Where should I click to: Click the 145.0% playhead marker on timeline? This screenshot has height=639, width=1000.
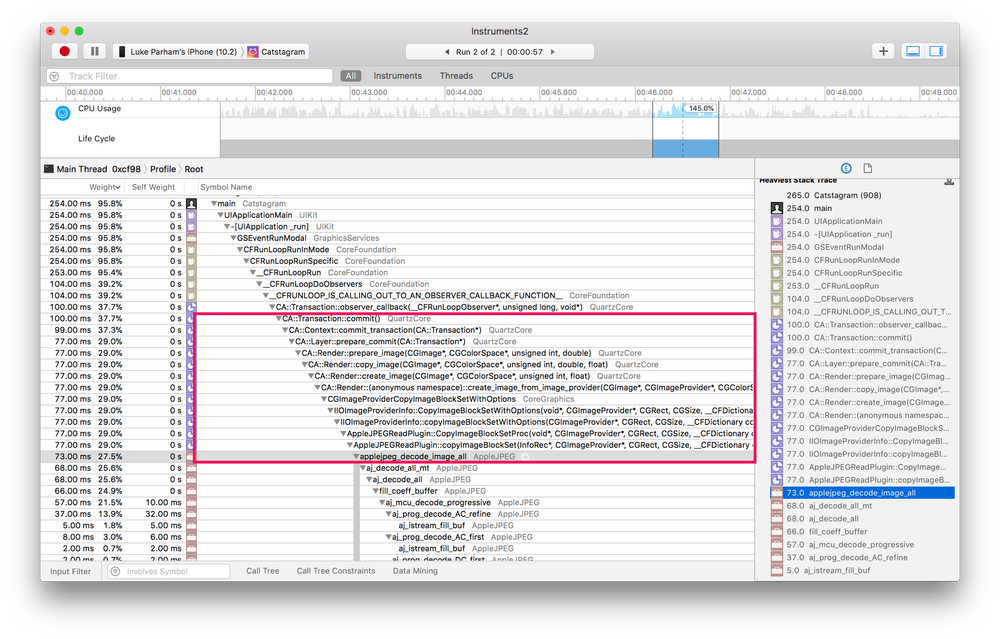[701, 108]
